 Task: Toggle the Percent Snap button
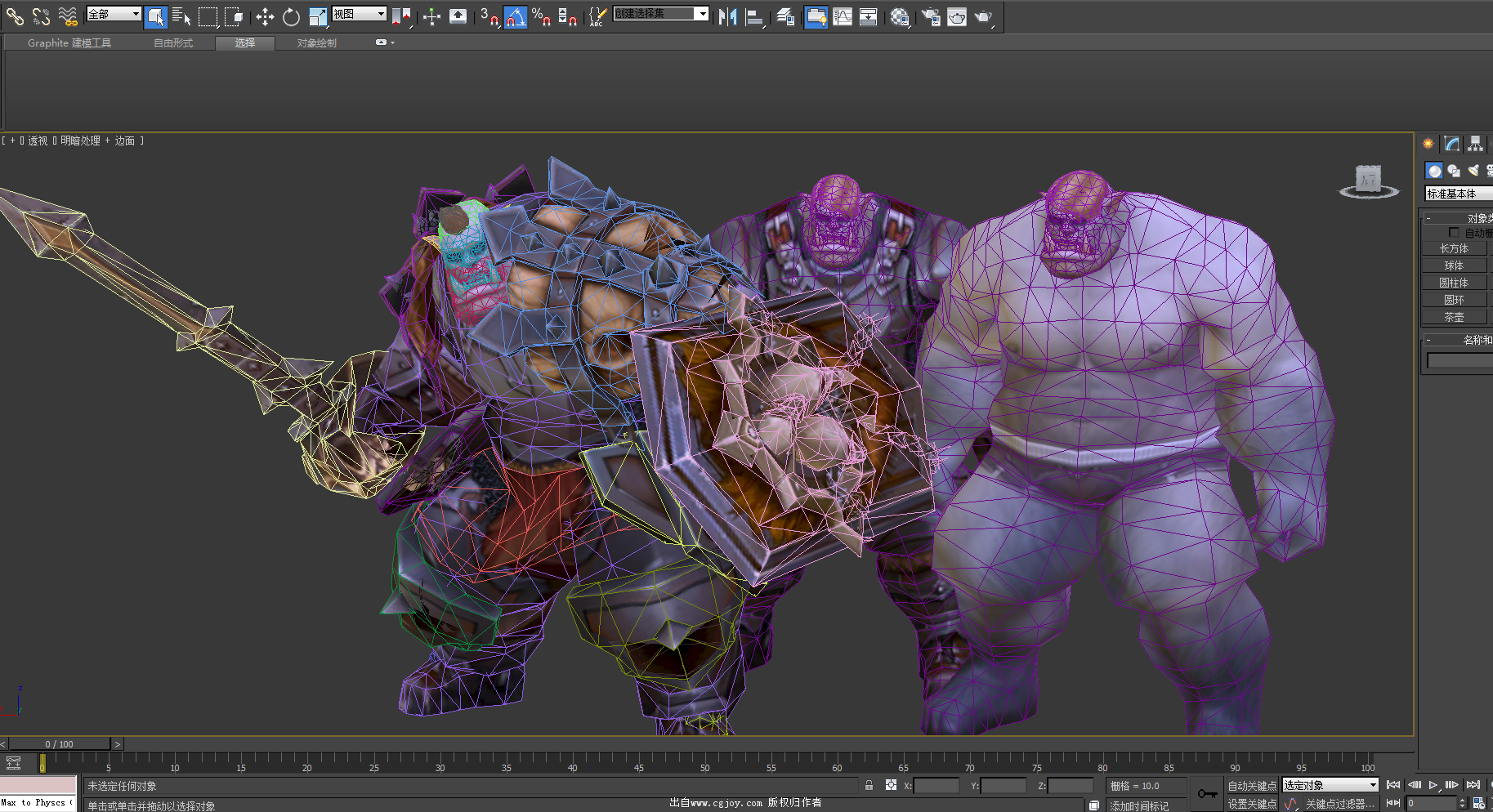pyautogui.click(x=541, y=16)
